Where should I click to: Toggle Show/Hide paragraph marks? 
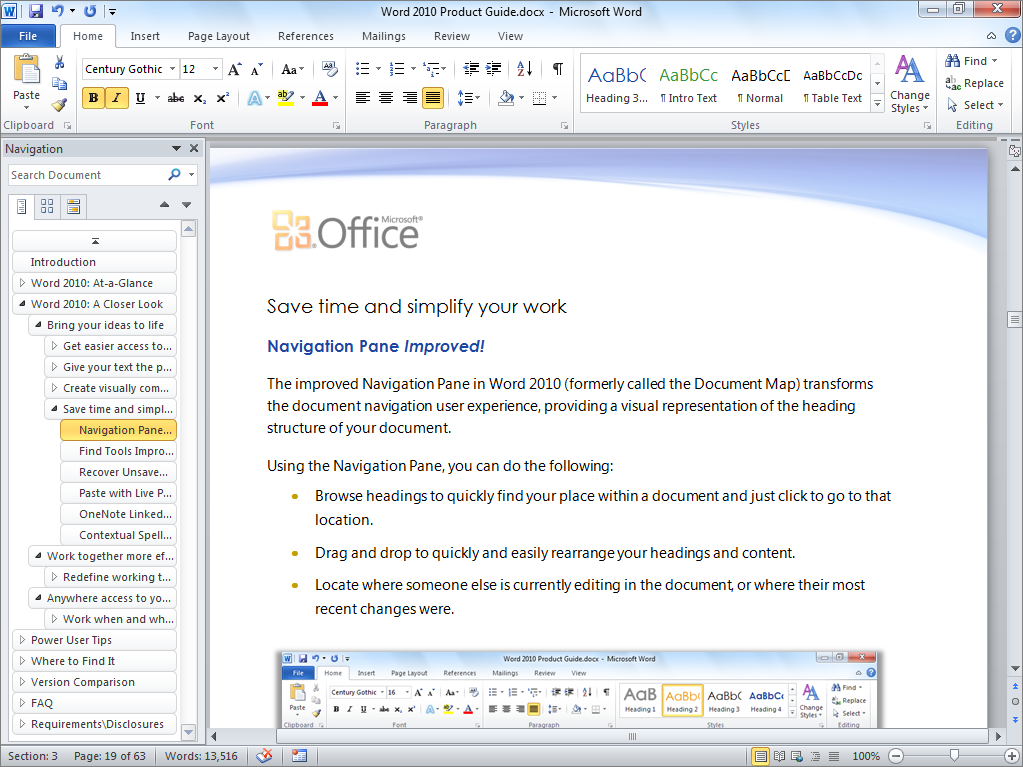[x=558, y=68]
